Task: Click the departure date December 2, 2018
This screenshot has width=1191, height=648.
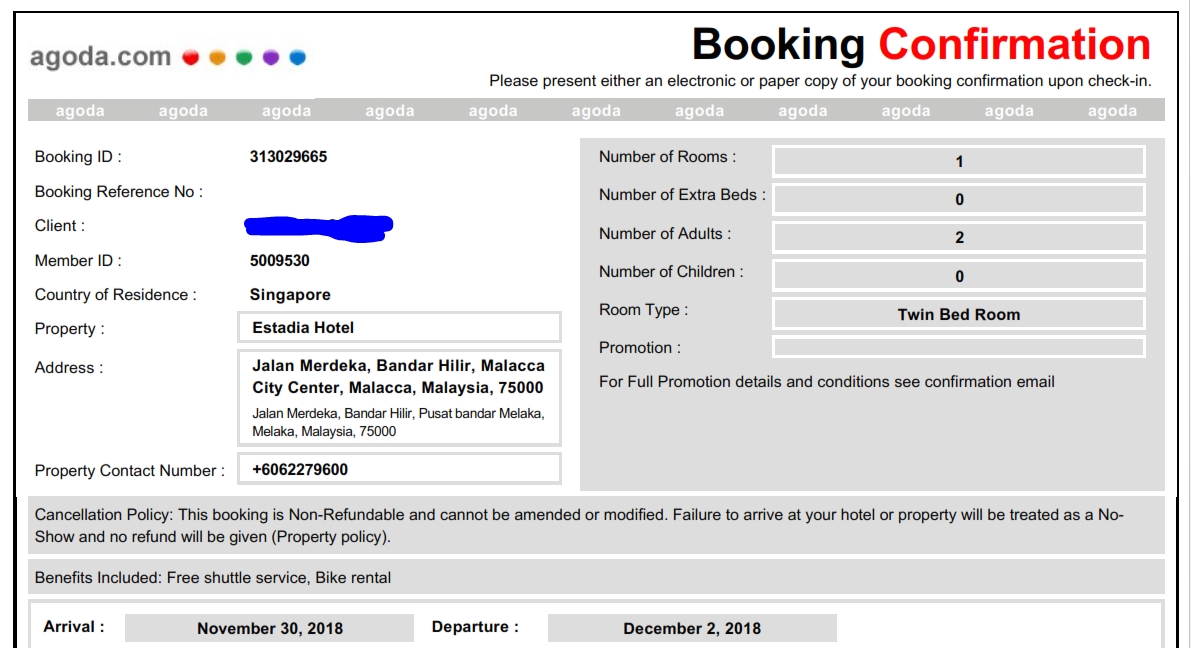Action: 692,628
